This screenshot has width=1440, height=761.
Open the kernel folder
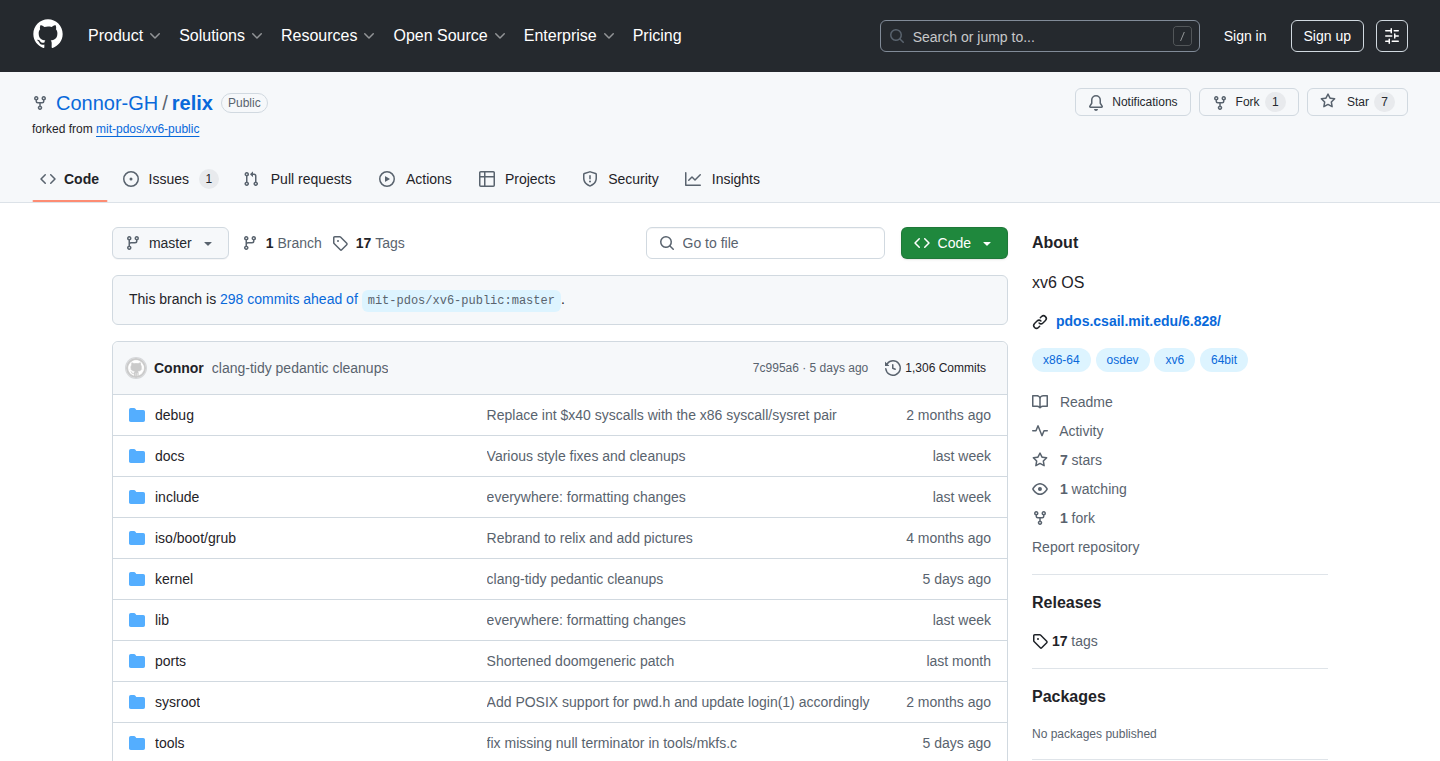[x=174, y=579]
